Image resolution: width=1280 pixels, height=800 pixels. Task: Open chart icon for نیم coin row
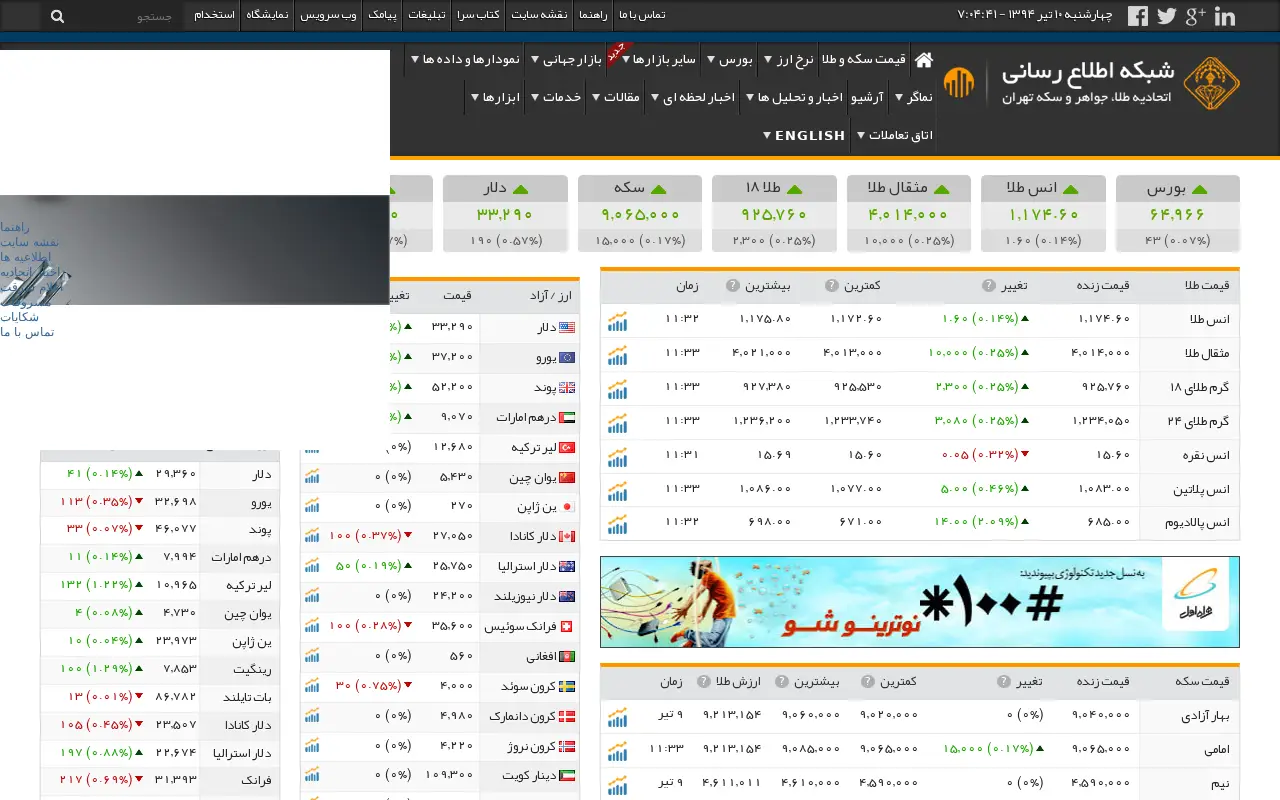[618, 784]
